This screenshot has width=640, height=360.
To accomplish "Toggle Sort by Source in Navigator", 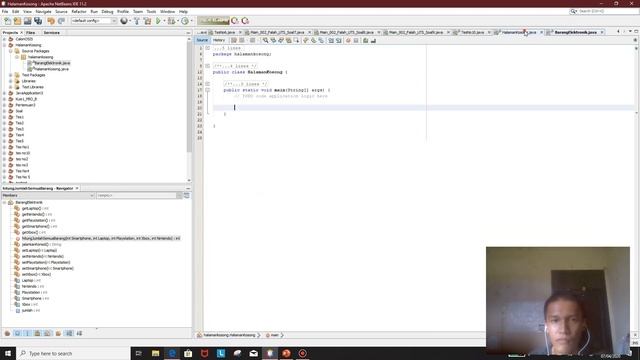I will tap(80, 333).
